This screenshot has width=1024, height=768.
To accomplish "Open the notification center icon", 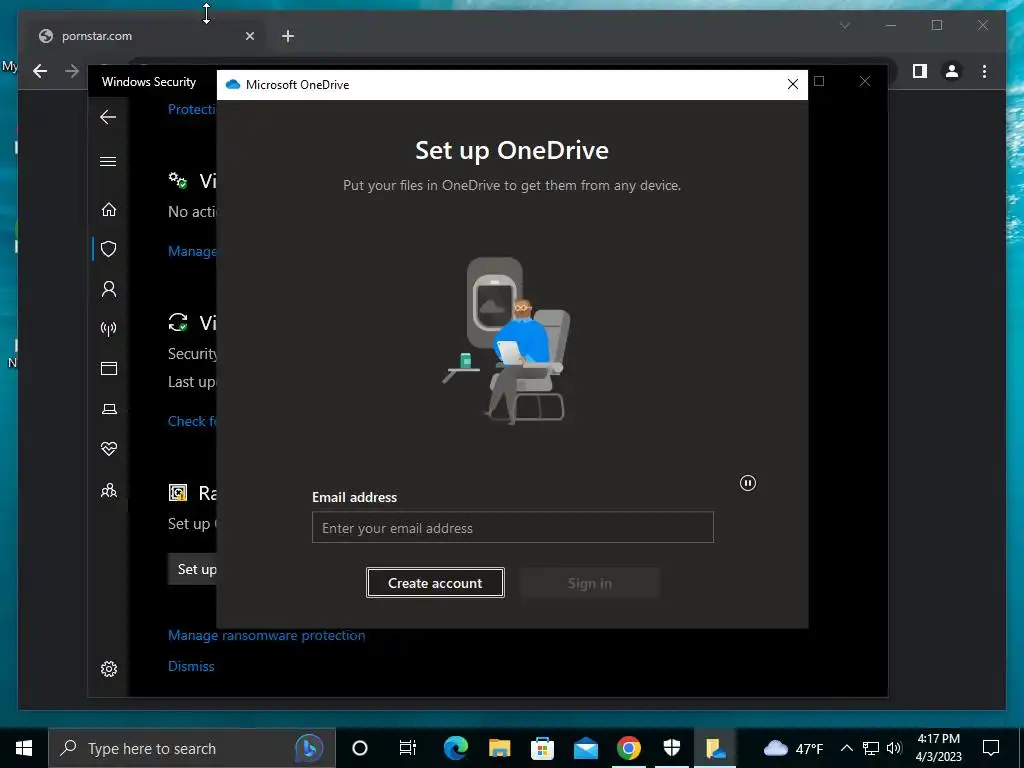I will tap(991, 748).
